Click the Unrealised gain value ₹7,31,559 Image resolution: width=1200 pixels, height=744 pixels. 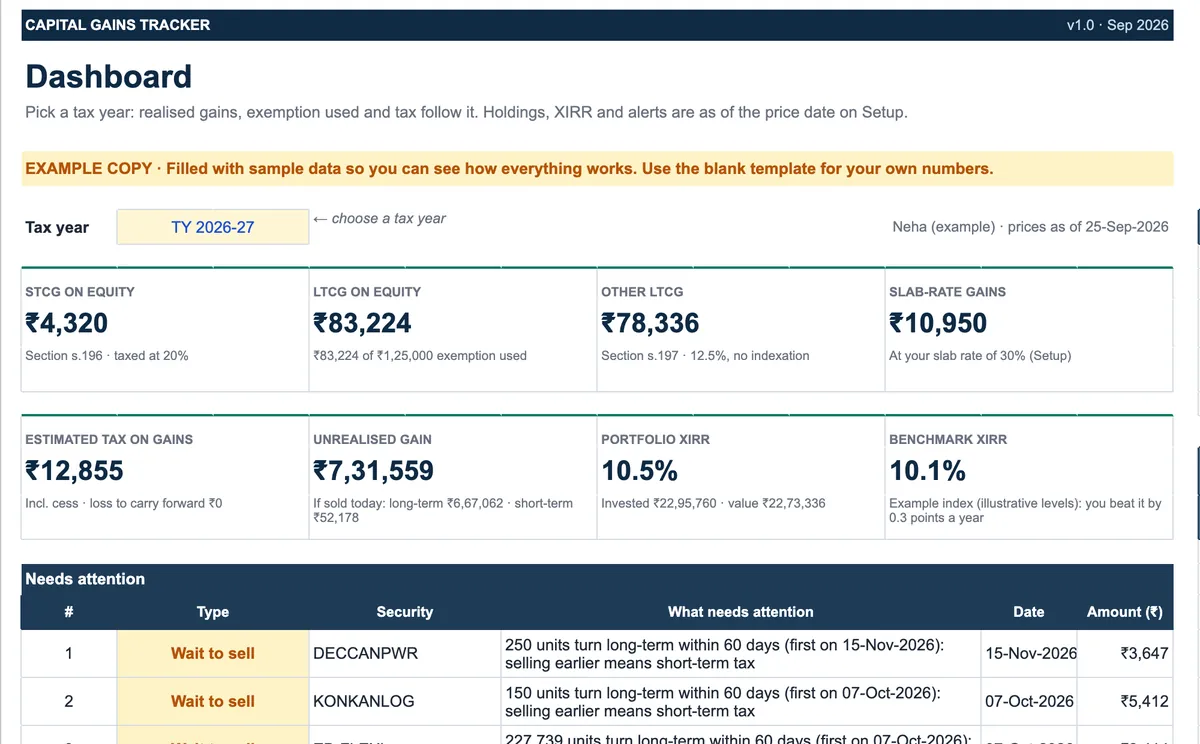(373, 470)
